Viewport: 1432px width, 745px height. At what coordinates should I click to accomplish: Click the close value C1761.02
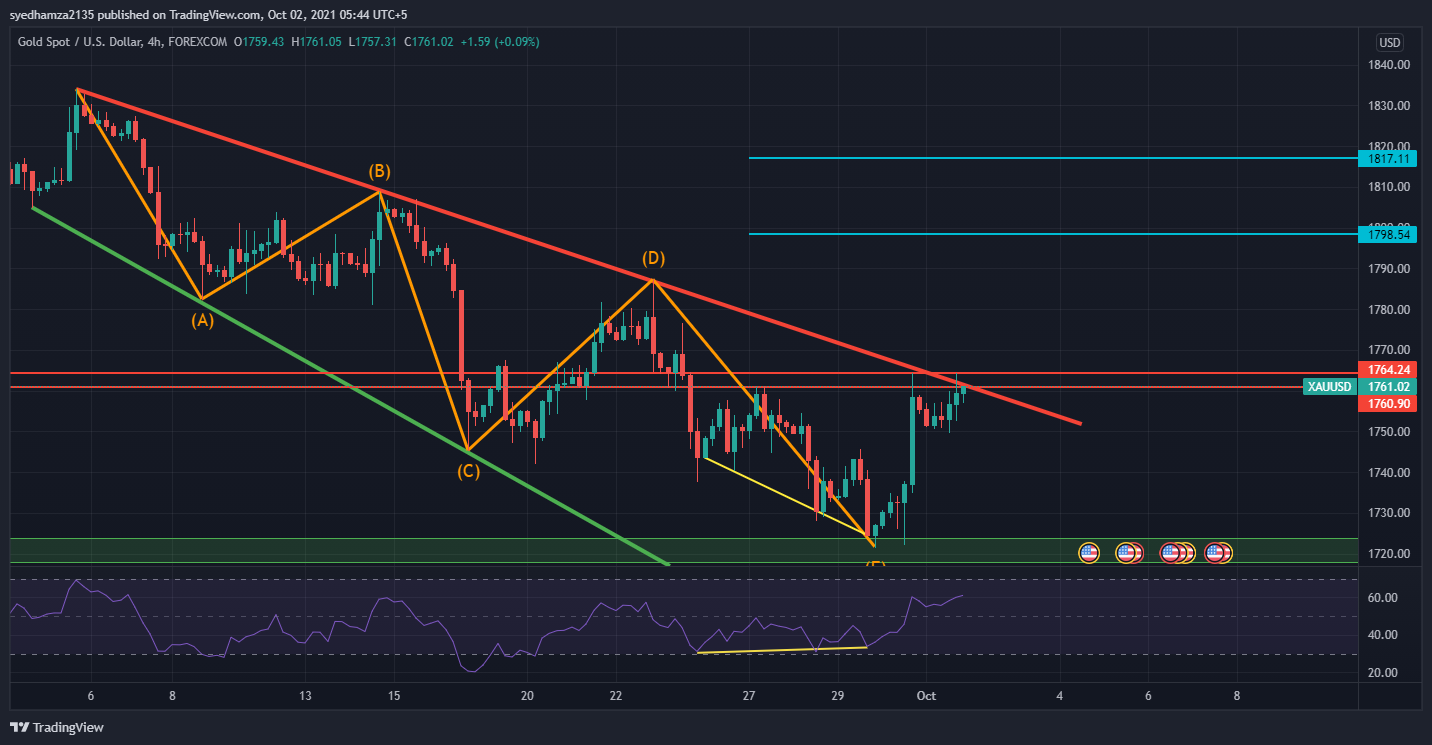pos(429,42)
